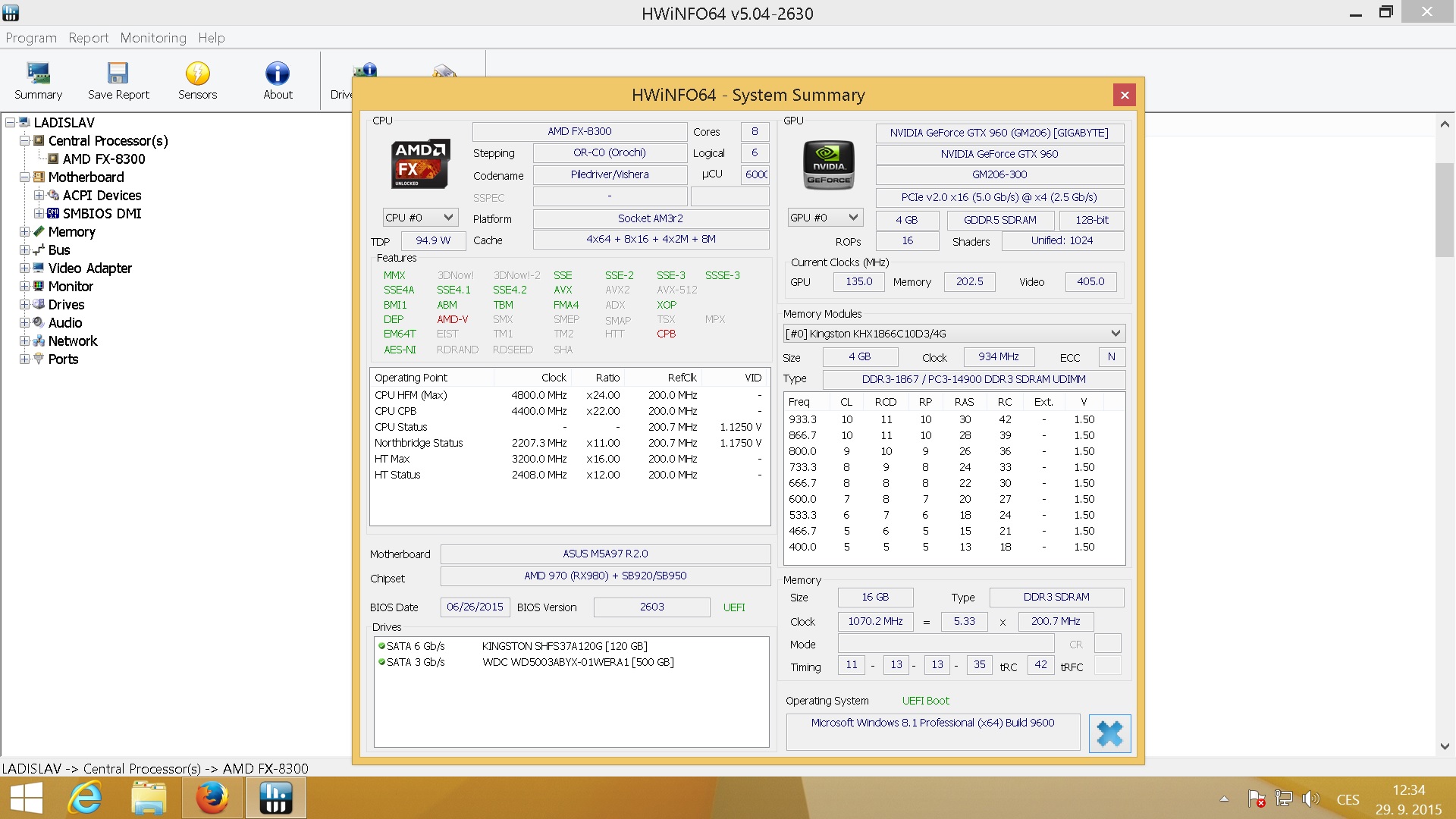Open the GPU #0 selector dropdown
This screenshot has height=819, width=1456.
pyautogui.click(x=824, y=218)
